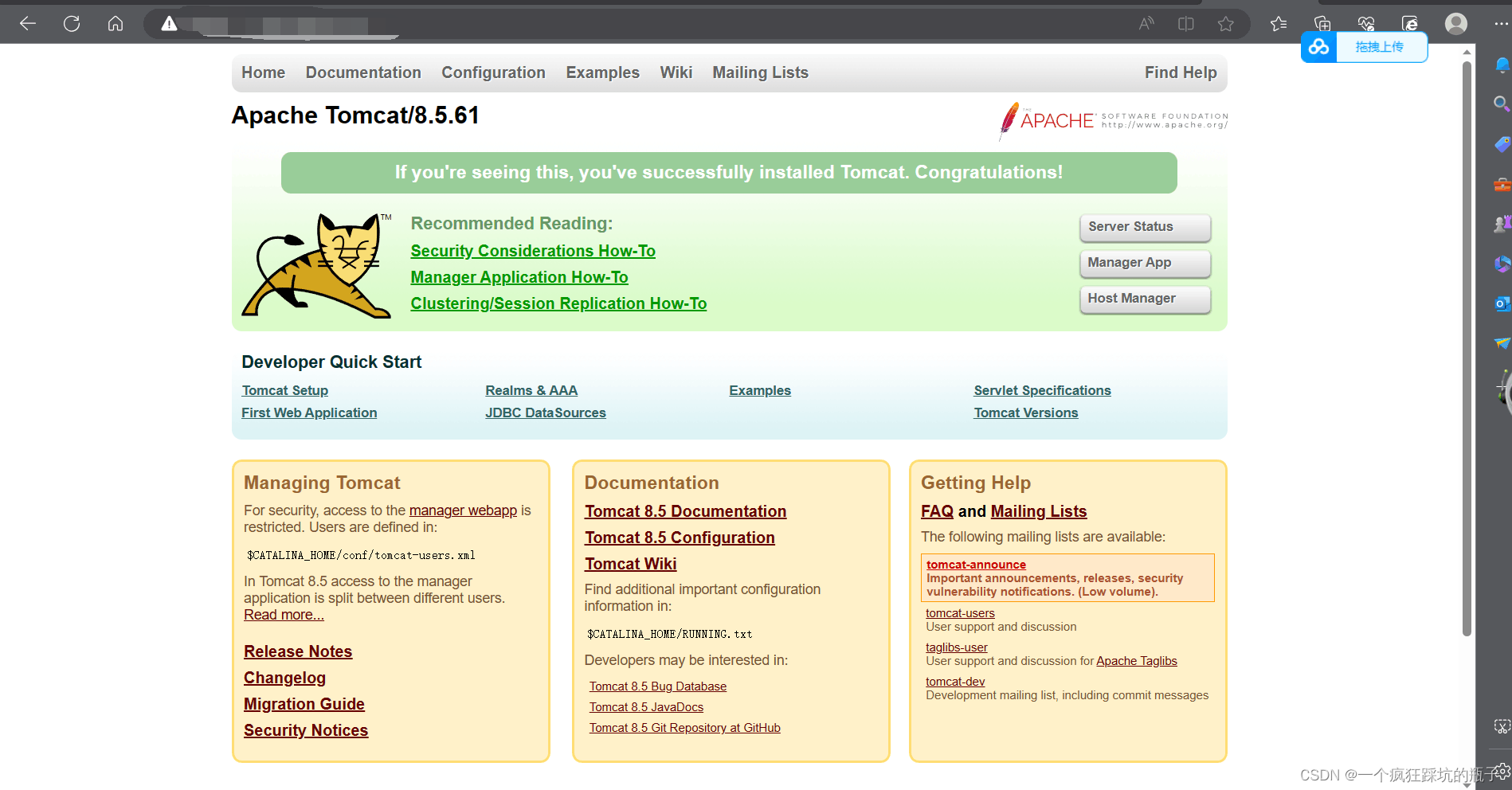
Task: Open the Tomcat Versions link
Action: 1026,413
